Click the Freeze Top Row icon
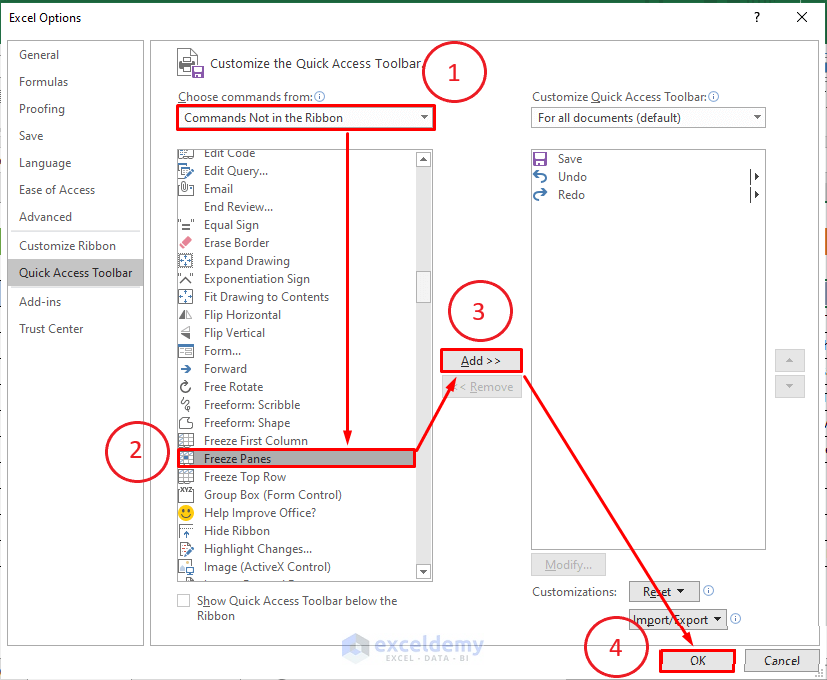Viewport: 827px width, 680px height. (x=186, y=477)
